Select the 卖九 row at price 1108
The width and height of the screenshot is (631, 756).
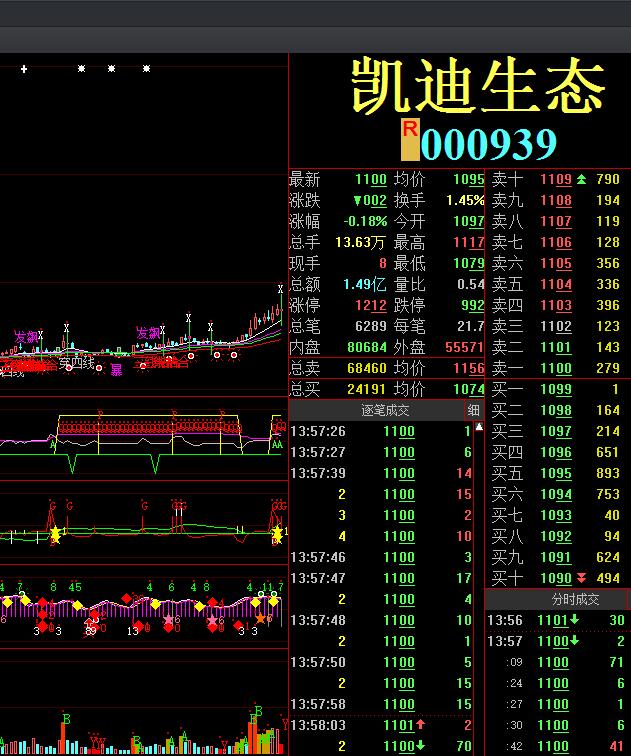(556, 201)
